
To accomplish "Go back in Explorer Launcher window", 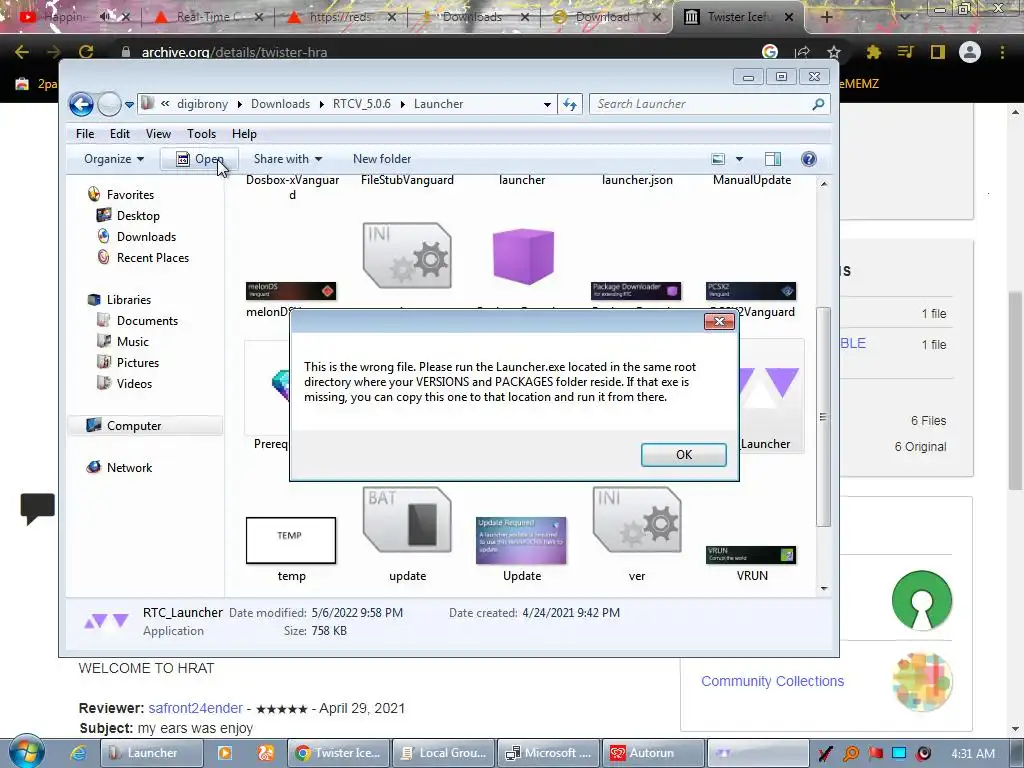I will pyautogui.click(x=81, y=104).
